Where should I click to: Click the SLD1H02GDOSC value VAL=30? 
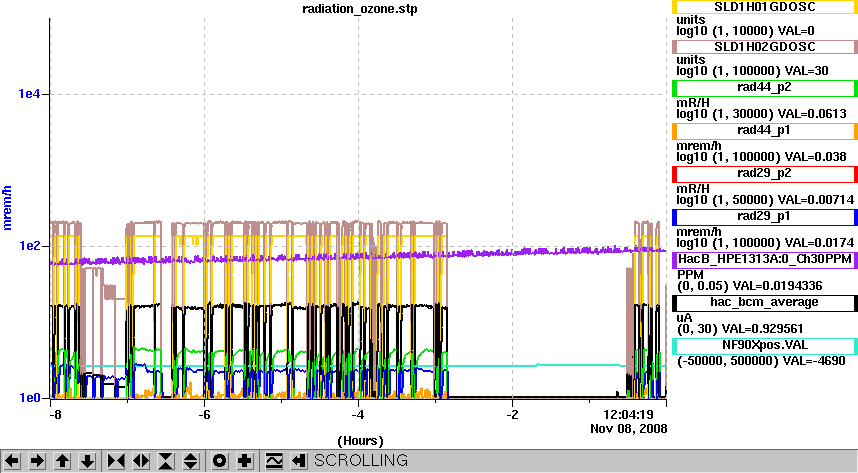coord(807,71)
